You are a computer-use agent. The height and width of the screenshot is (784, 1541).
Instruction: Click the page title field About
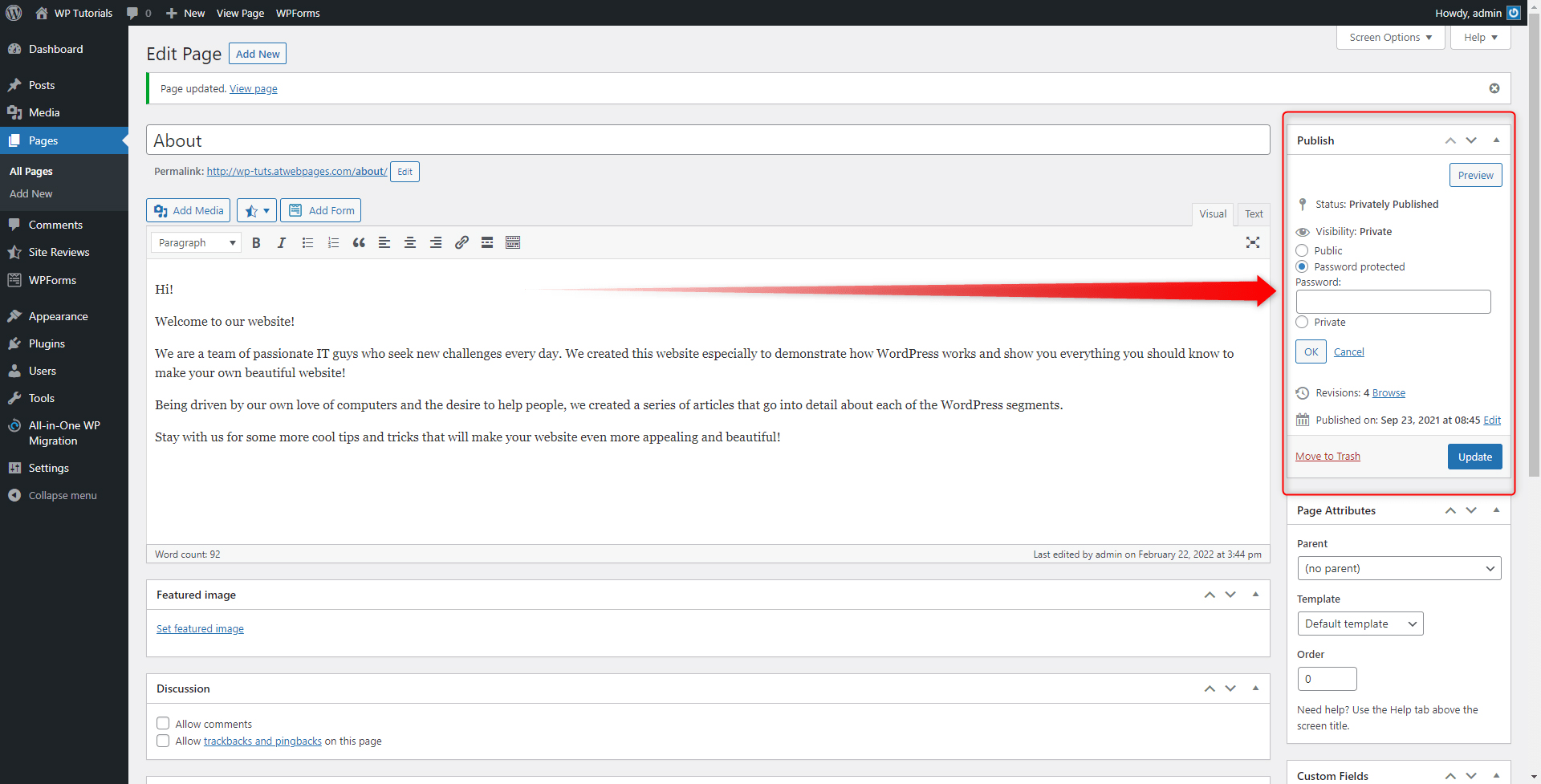[x=708, y=140]
